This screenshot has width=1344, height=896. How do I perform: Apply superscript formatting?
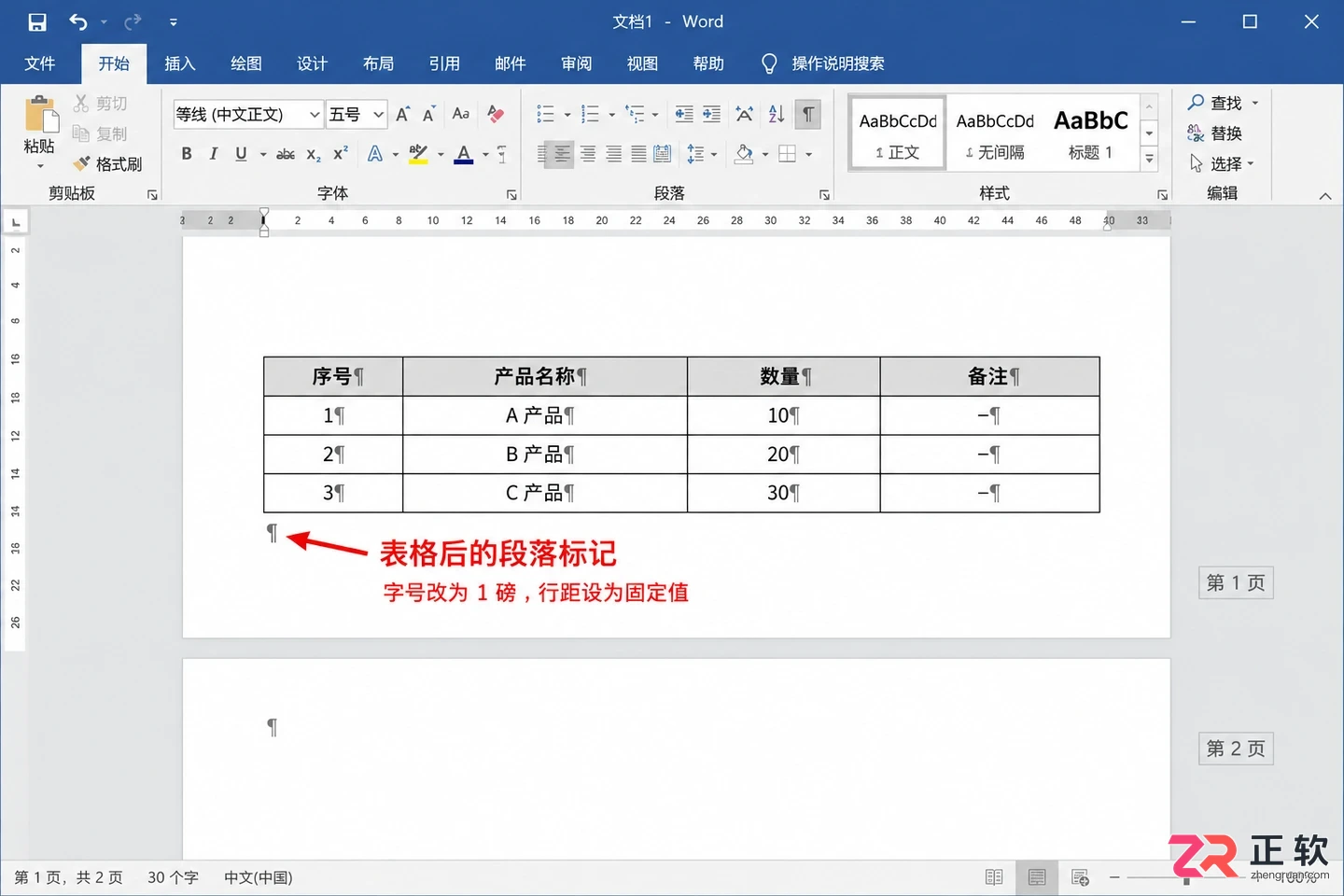(x=341, y=154)
